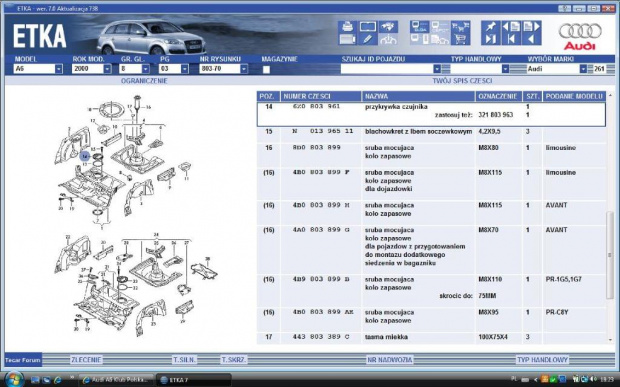Click the POZ. column header

tap(268, 96)
